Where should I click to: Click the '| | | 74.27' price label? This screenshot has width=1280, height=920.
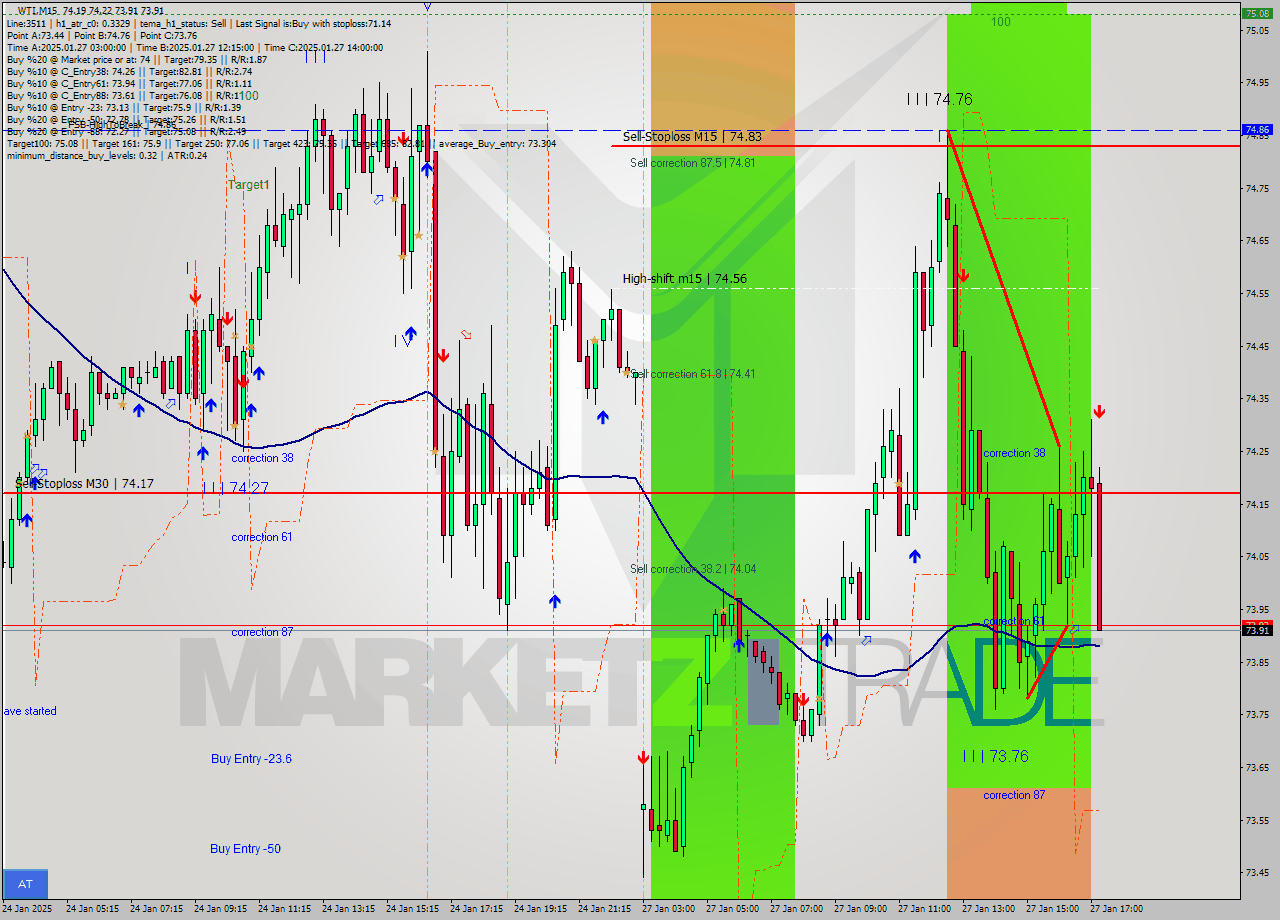point(235,488)
